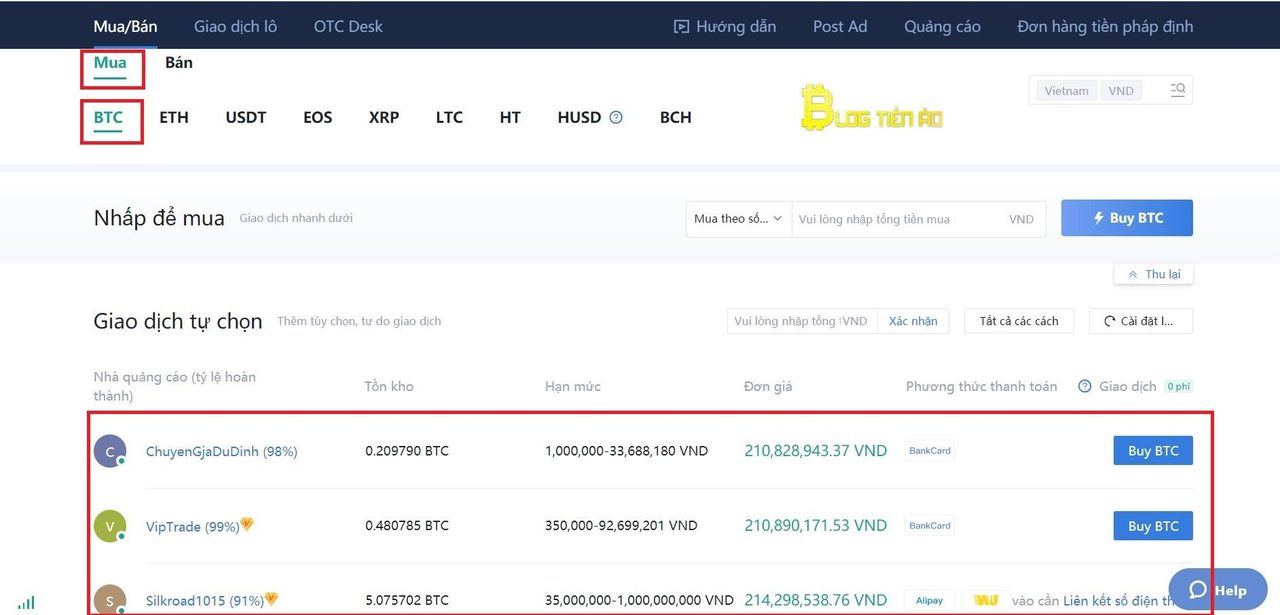Select the HT coin tab
Viewport: 1280px width, 615px height.
point(510,117)
